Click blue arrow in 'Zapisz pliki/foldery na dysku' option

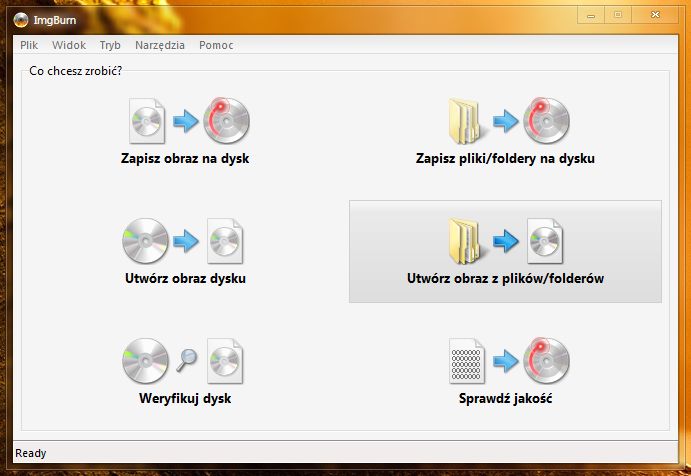click(505, 121)
